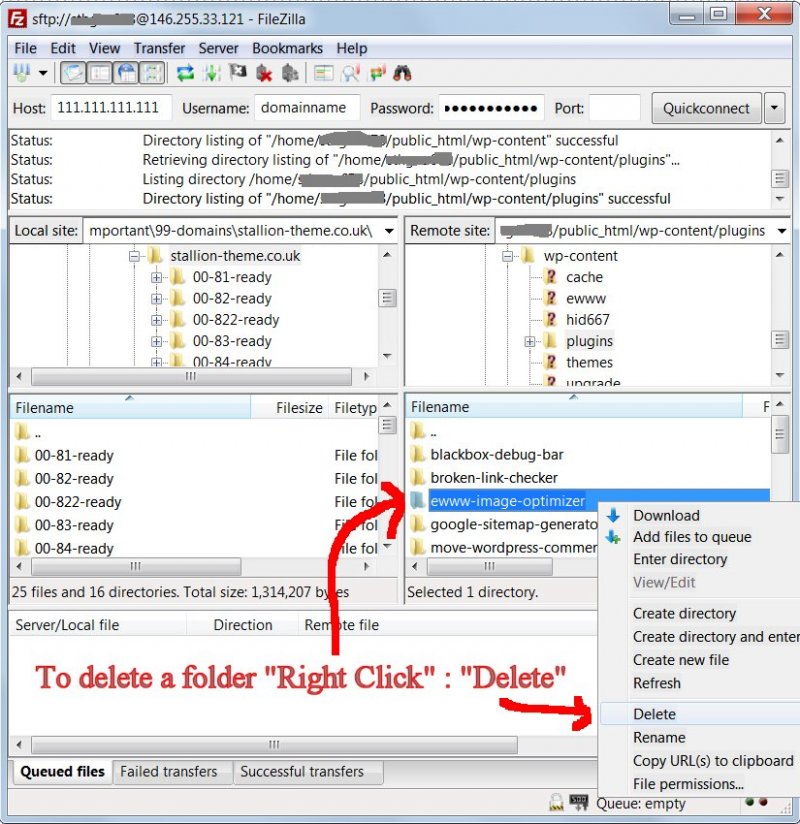
Task: Click the Port input field
Action: [x=614, y=108]
